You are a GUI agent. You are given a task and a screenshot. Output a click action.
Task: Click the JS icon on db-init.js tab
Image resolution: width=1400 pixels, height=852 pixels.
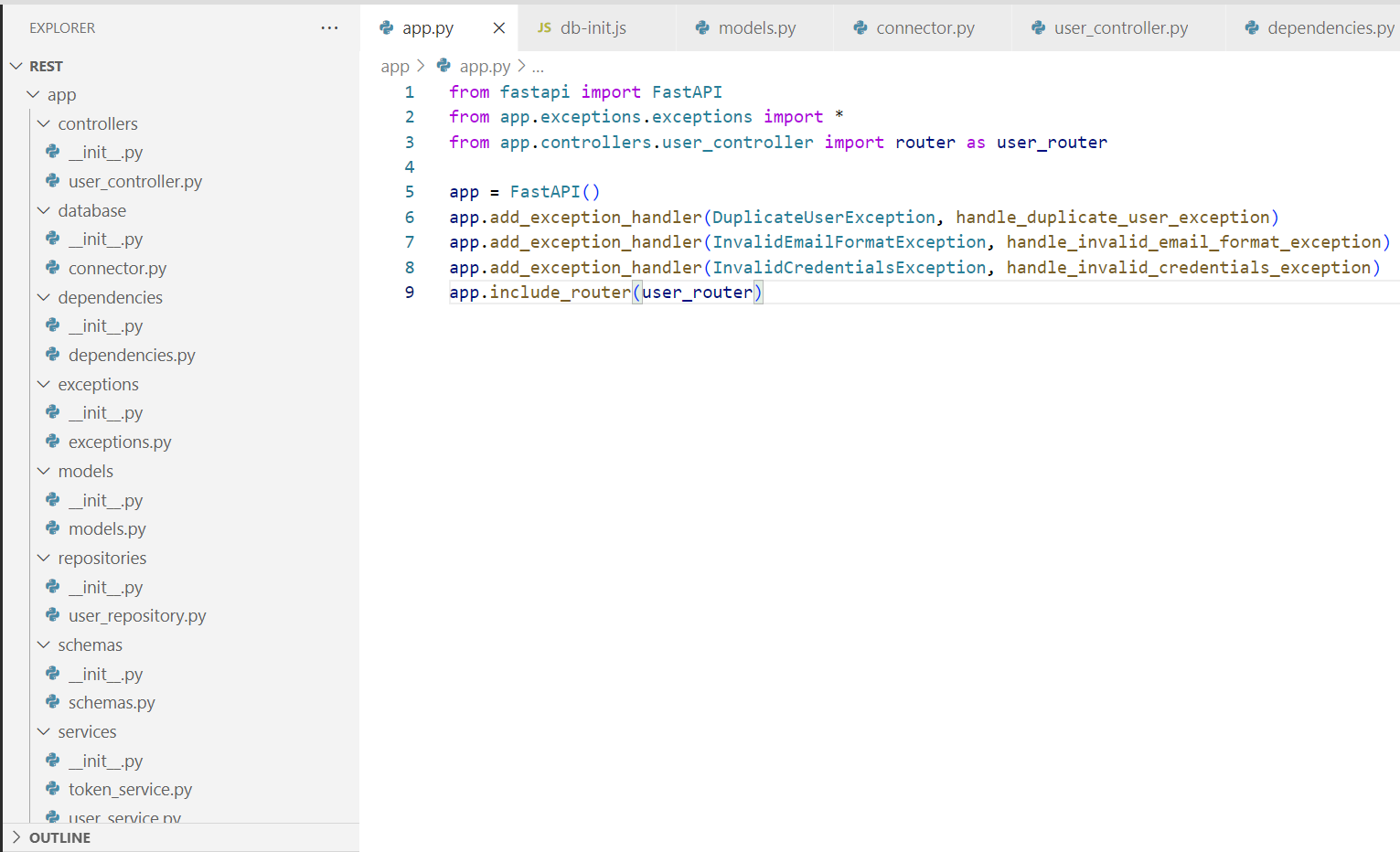[544, 28]
